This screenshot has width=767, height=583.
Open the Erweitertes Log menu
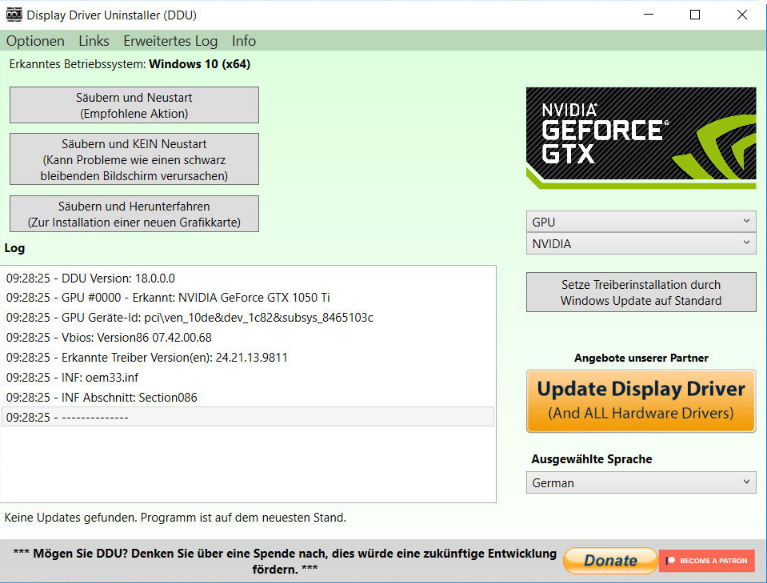[x=170, y=41]
